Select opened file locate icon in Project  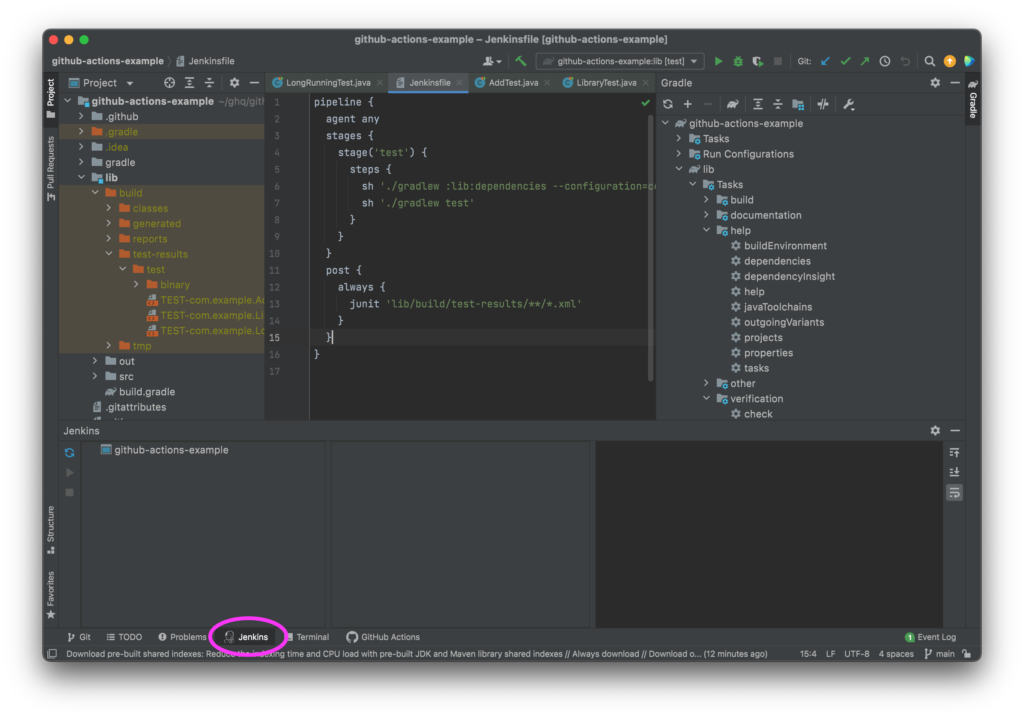(x=169, y=83)
